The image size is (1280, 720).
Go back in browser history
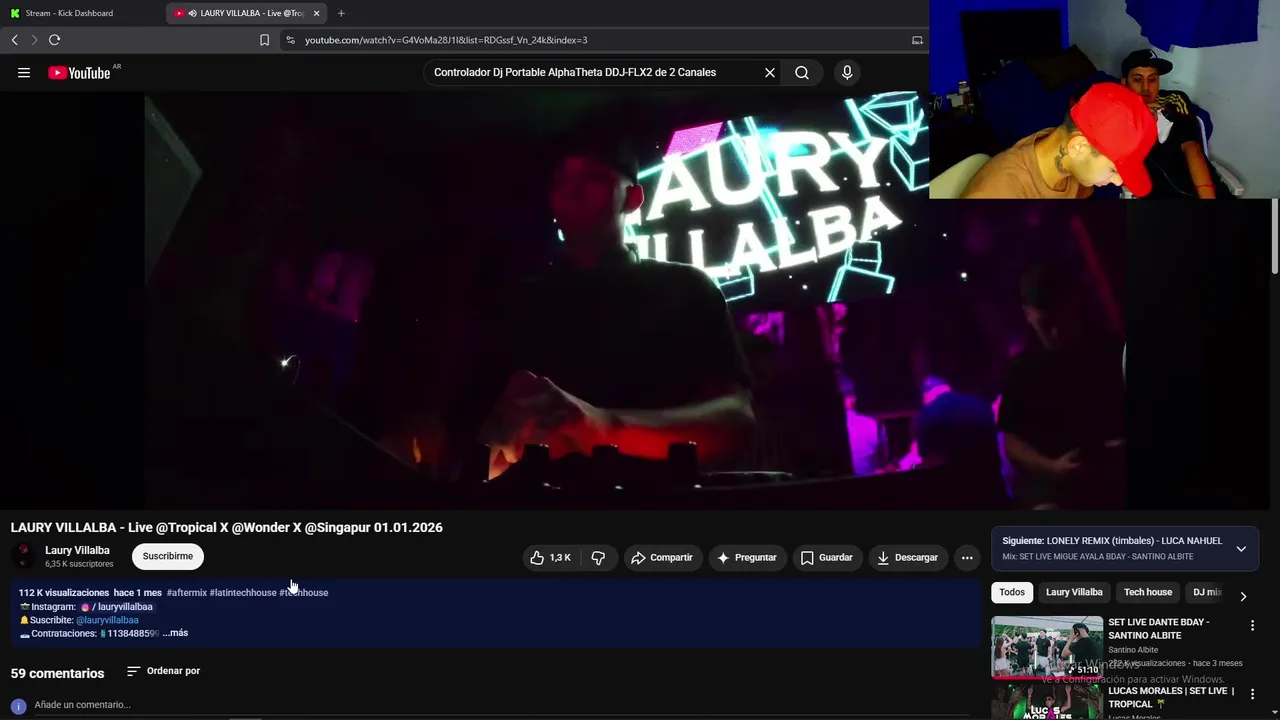(x=14, y=40)
